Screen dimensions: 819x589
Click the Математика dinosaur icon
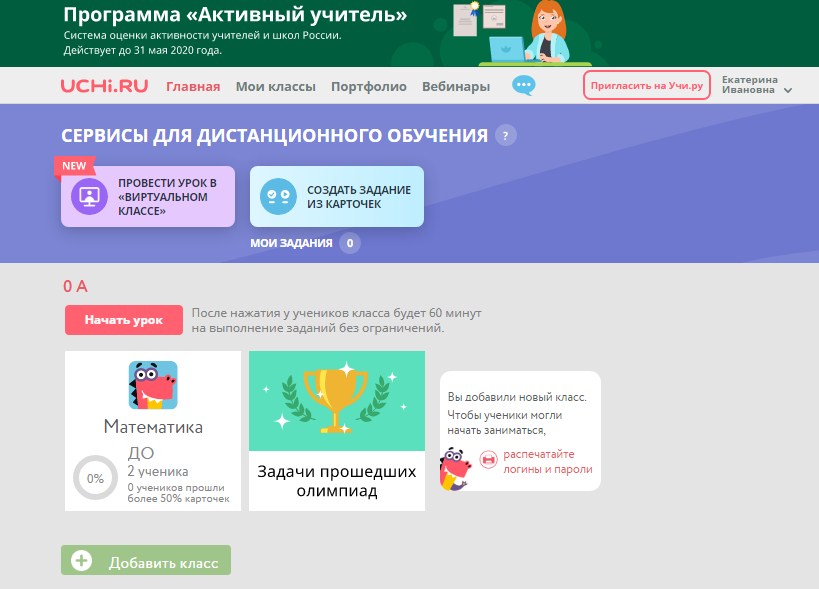pos(153,385)
